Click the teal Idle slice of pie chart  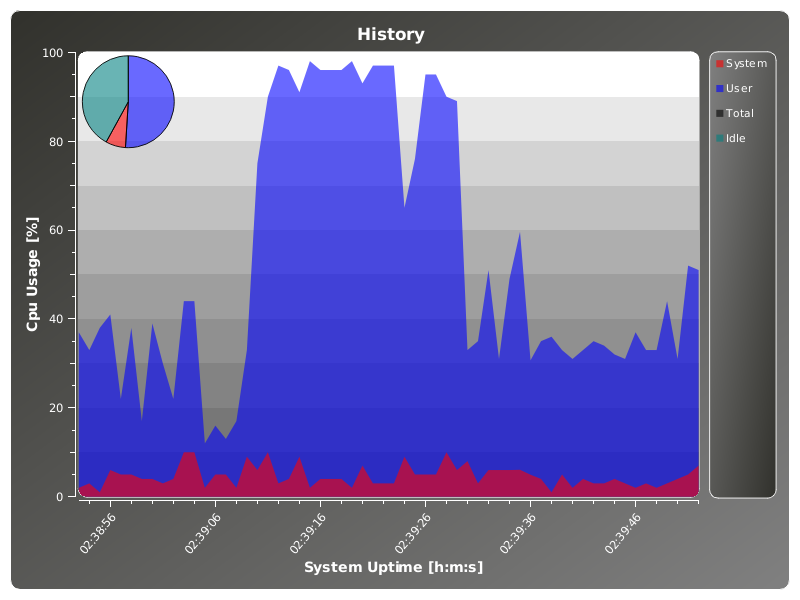tap(104, 93)
